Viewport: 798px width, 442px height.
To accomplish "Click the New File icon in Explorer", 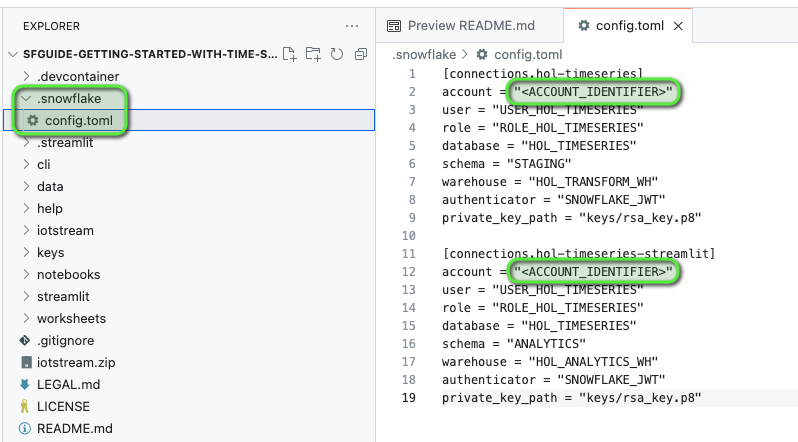I will click(290, 54).
